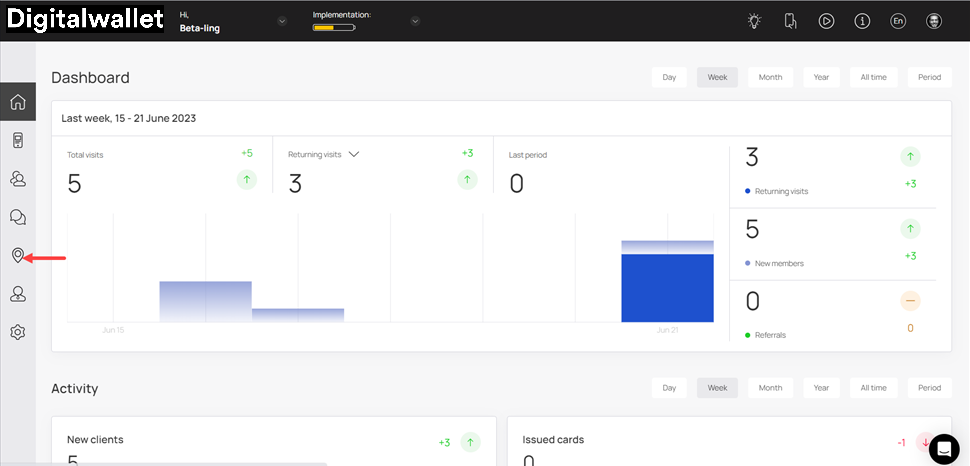Viewport: 970px width, 466px height.
Task: Open the Home dashboard sidebar icon
Action: point(18,101)
